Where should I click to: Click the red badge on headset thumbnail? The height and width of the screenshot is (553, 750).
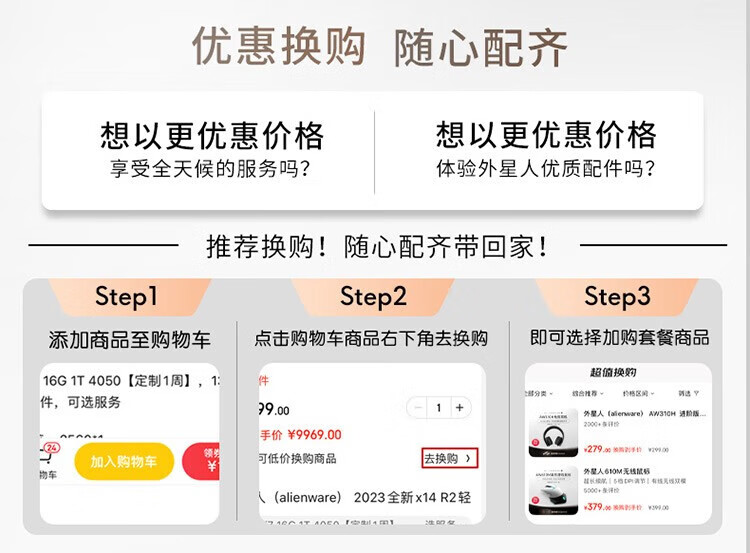click(x=535, y=442)
